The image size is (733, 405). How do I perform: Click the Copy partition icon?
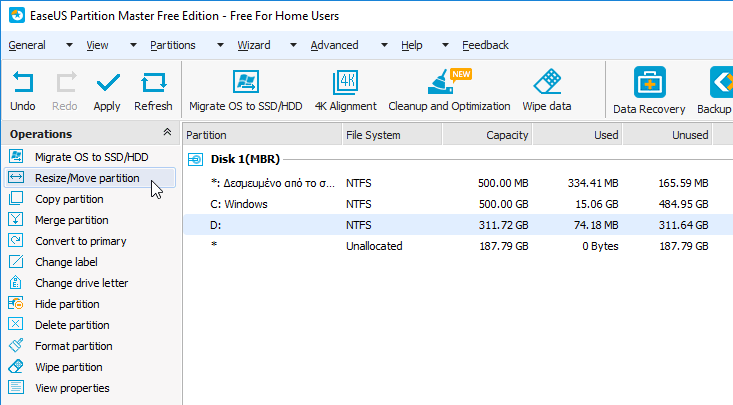click(x=16, y=199)
